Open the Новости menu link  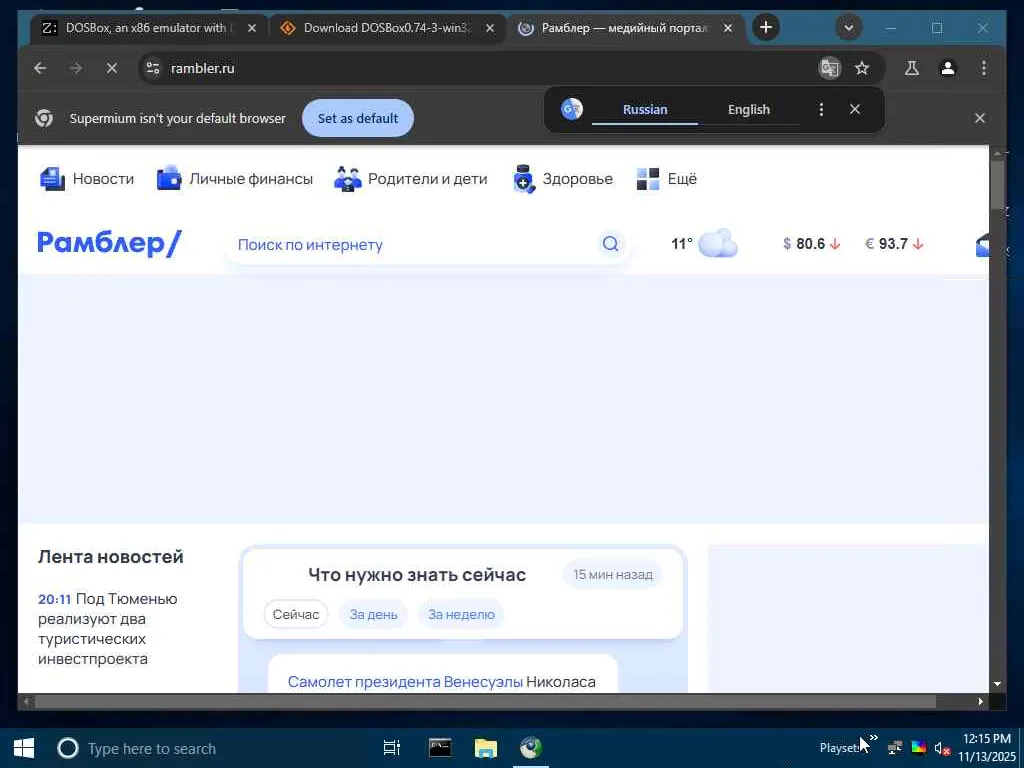tap(103, 179)
